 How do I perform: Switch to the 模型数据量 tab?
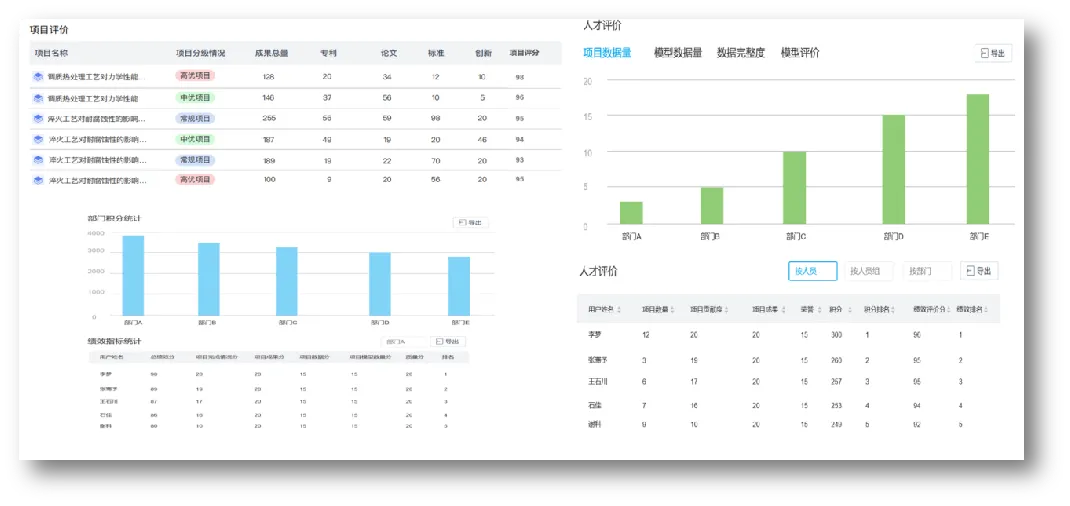coord(678,53)
